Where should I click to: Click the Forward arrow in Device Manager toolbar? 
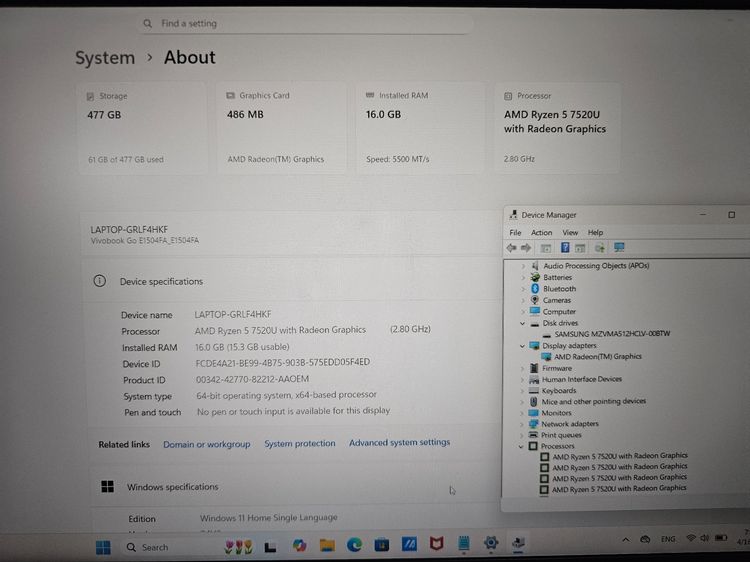526,248
